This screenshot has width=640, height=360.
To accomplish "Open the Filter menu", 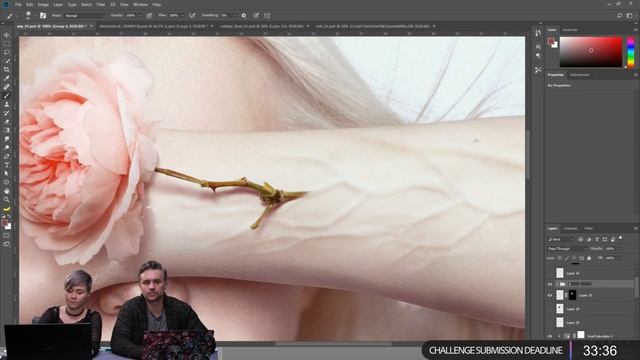I will (101, 4).
